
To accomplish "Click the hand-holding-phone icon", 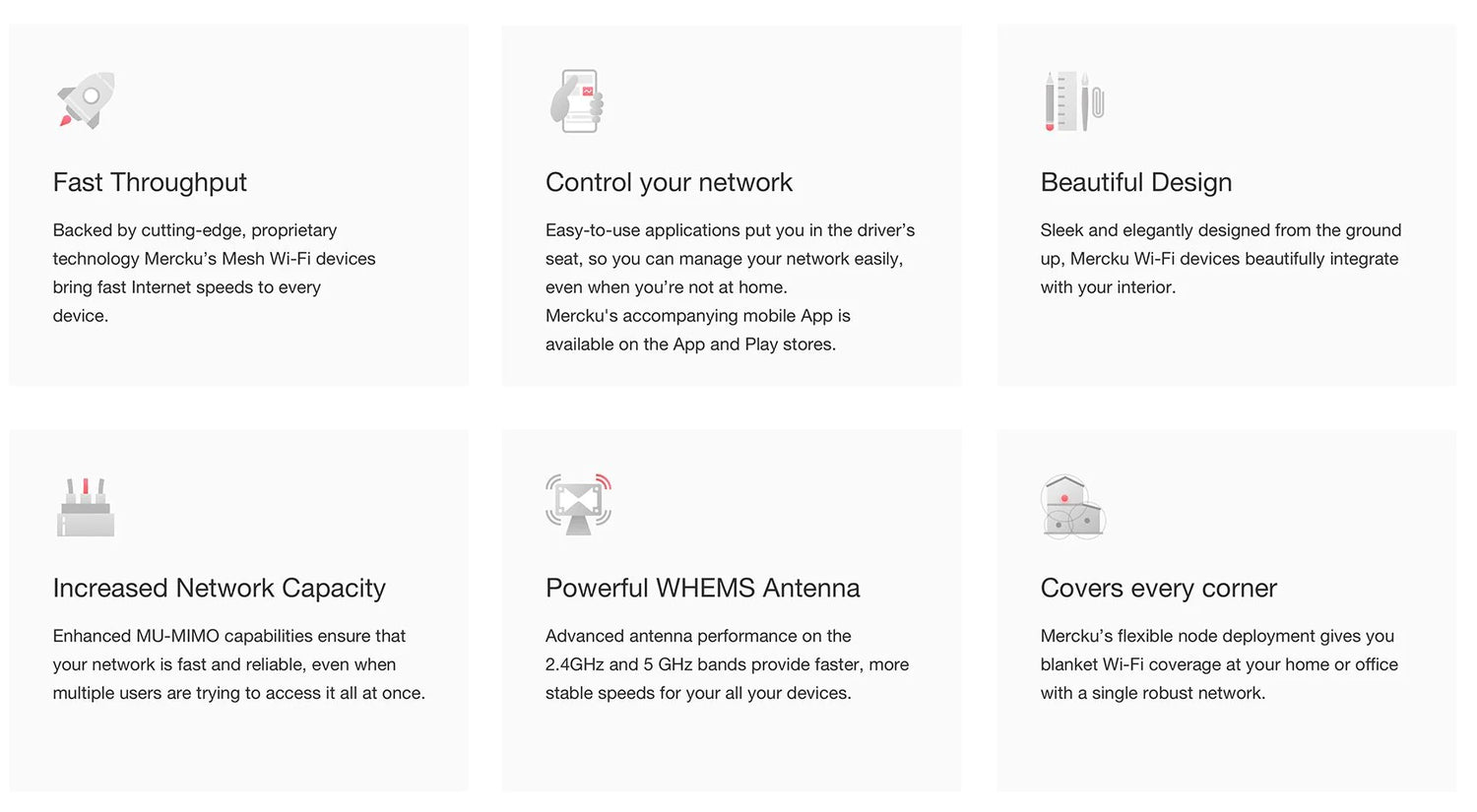I will coord(576,100).
